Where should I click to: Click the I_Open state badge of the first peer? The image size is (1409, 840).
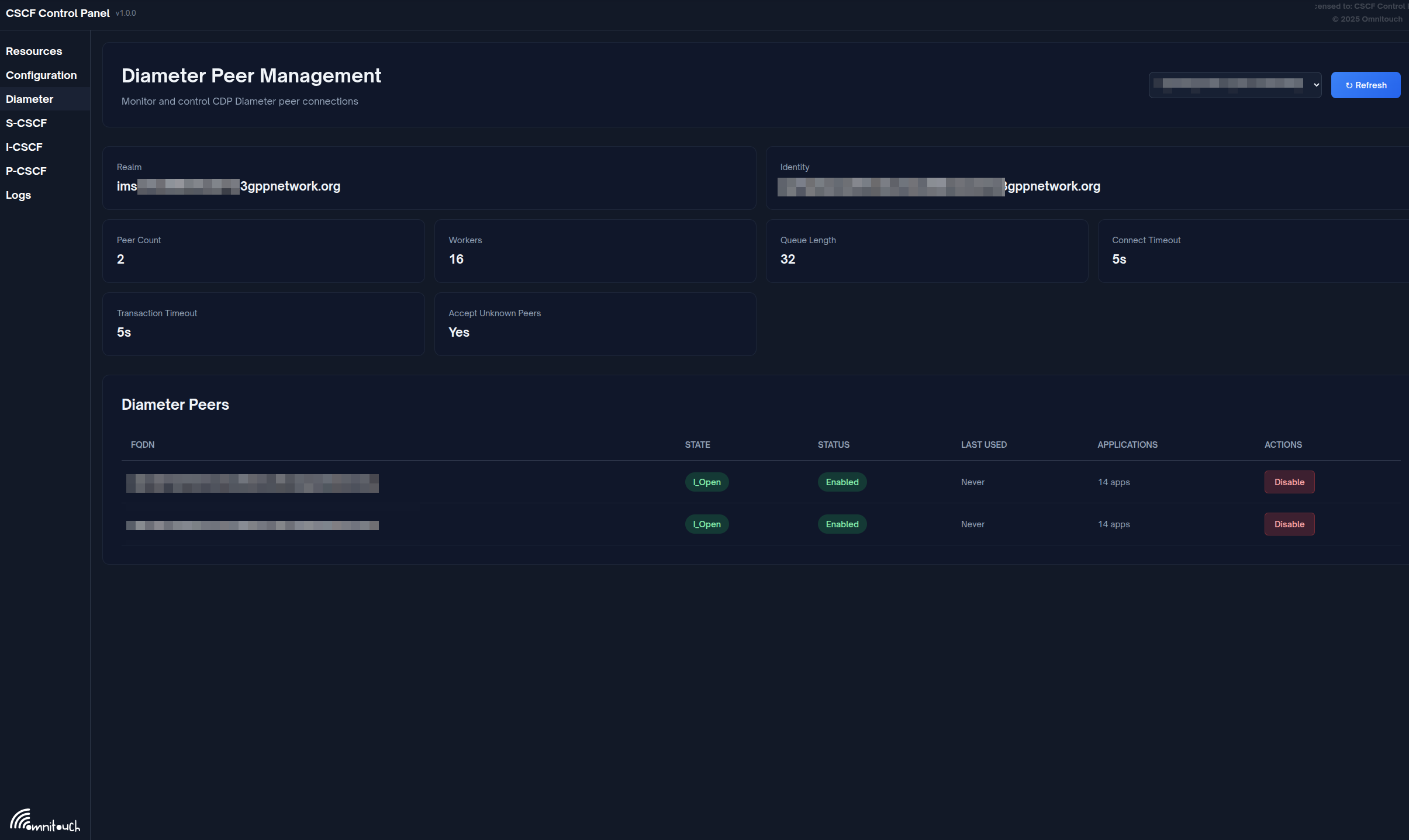coord(706,482)
